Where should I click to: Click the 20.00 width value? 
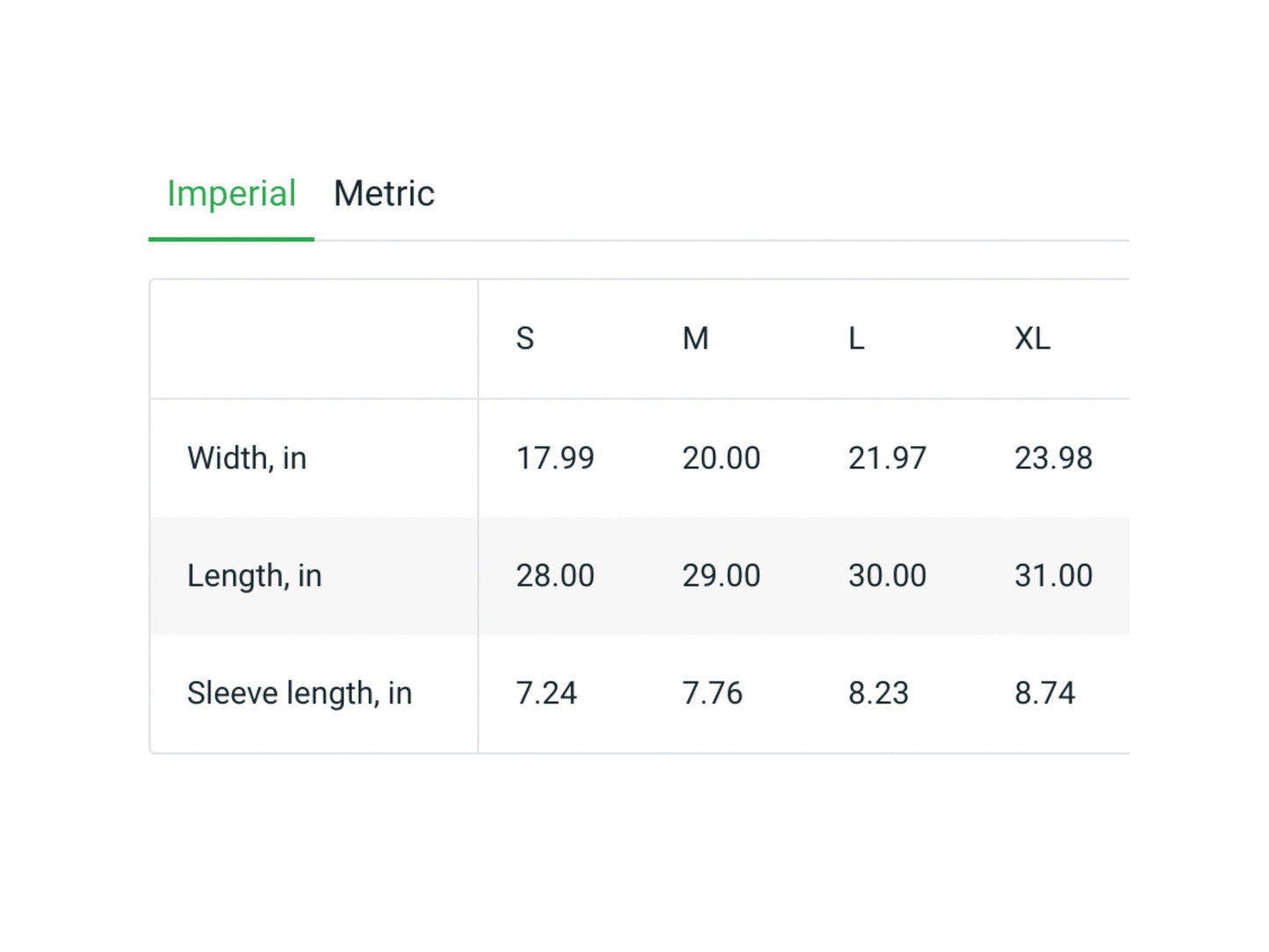721,458
